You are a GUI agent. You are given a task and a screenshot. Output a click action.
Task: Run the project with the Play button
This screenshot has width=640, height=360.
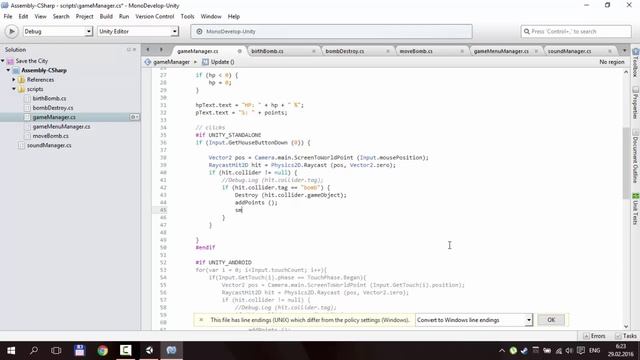11,31
